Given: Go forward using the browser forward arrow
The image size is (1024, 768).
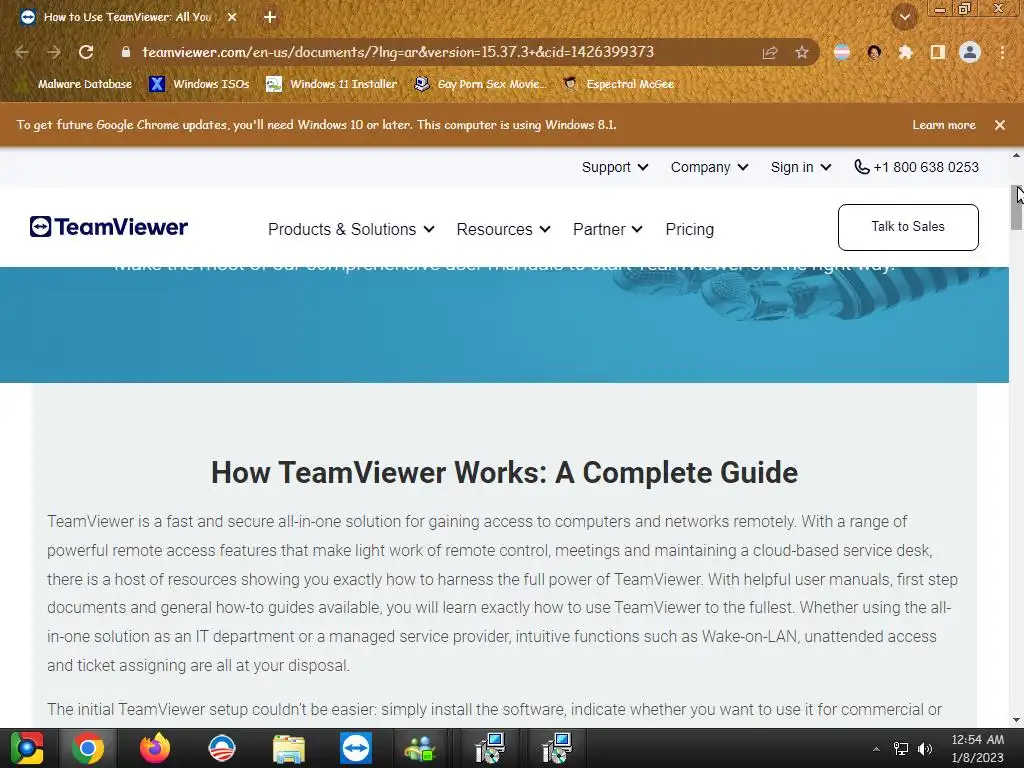Looking at the screenshot, I should coord(54,52).
